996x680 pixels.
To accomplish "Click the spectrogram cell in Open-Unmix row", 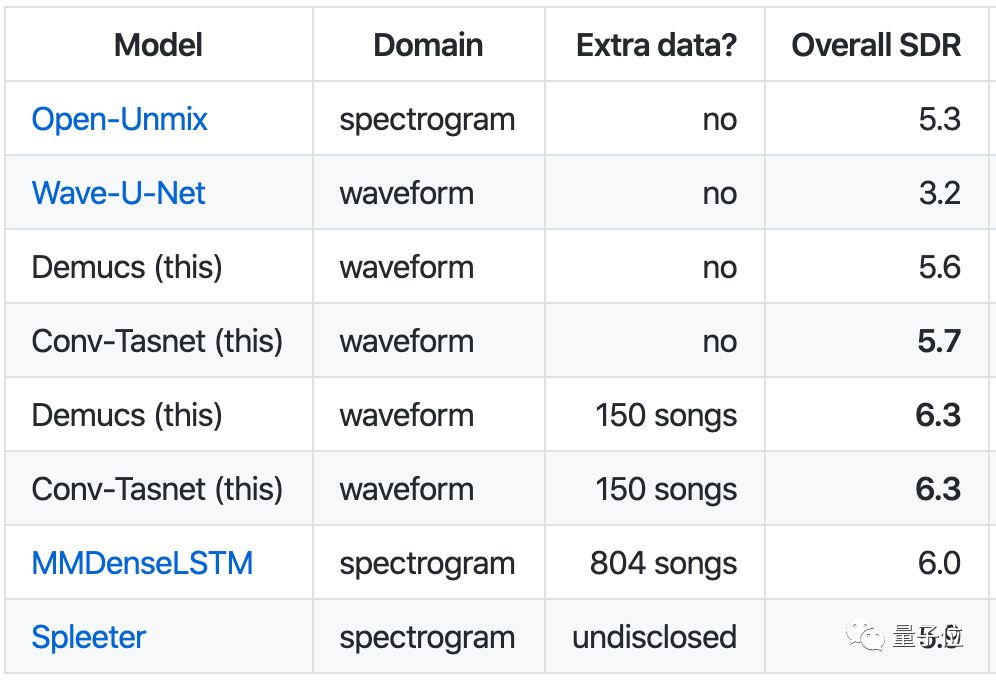I will (427, 119).
